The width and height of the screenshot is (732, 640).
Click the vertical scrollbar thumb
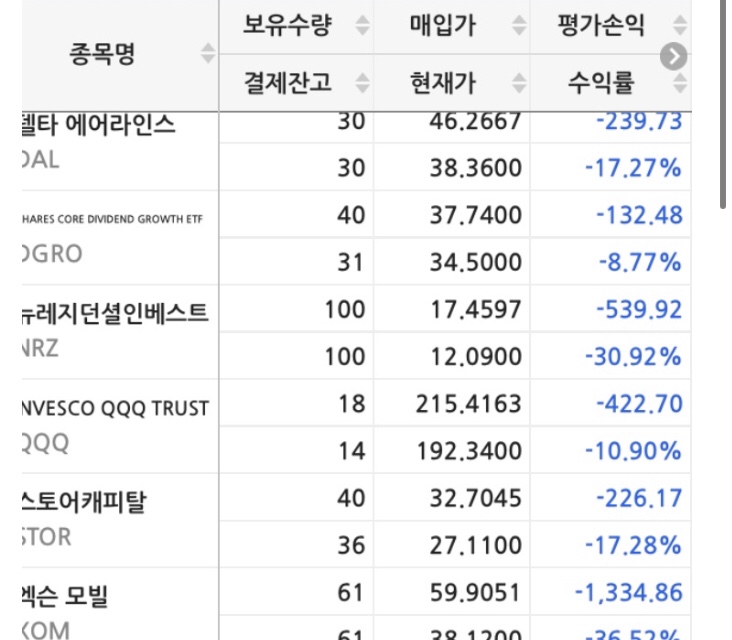pyautogui.click(x=723, y=104)
